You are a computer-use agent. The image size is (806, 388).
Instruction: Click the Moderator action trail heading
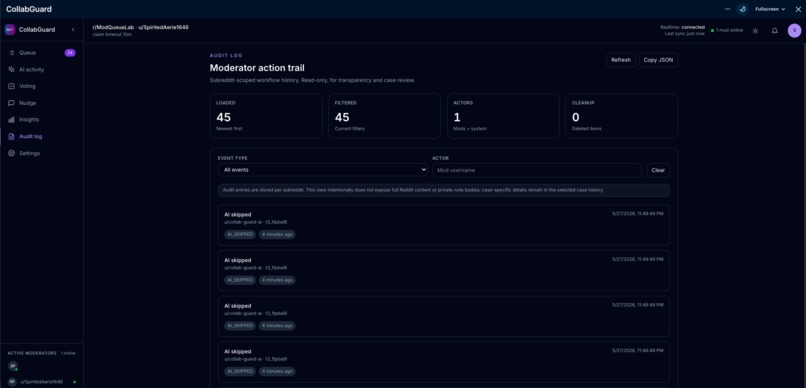coord(257,68)
